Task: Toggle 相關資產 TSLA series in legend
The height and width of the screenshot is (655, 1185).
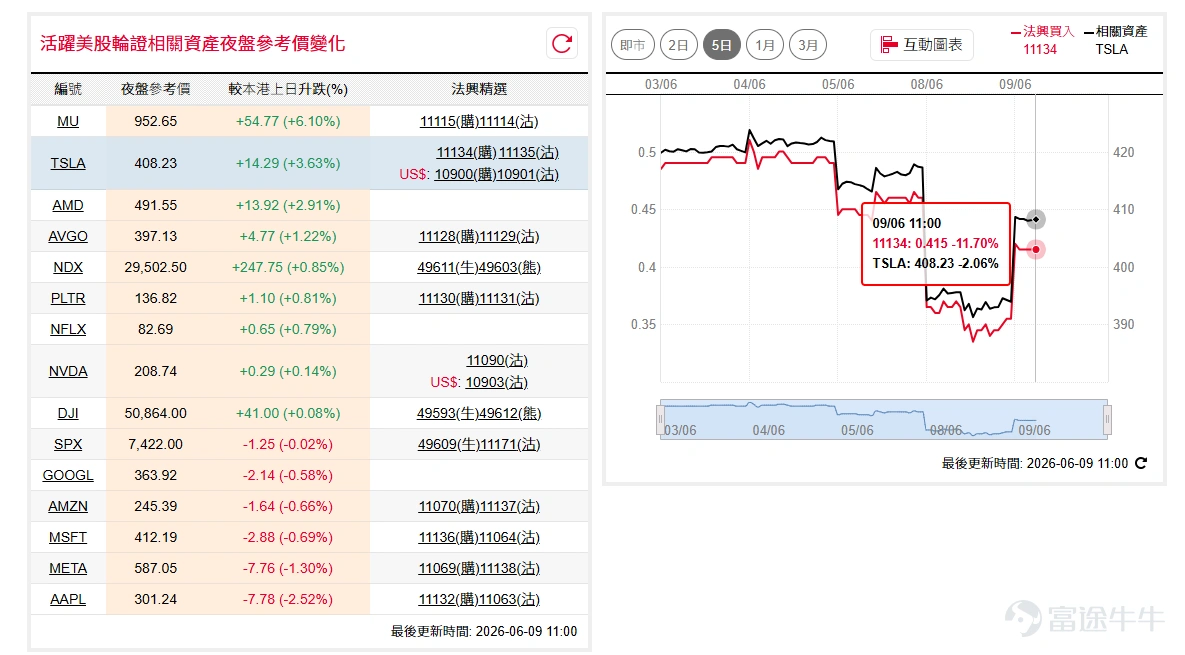Action: click(x=1115, y=40)
